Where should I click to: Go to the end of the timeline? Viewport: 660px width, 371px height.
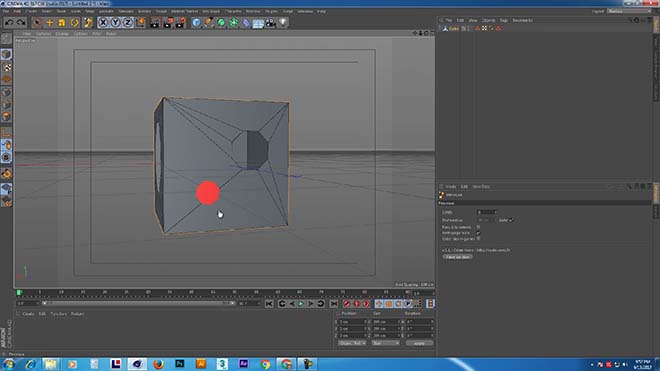coord(333,304)
